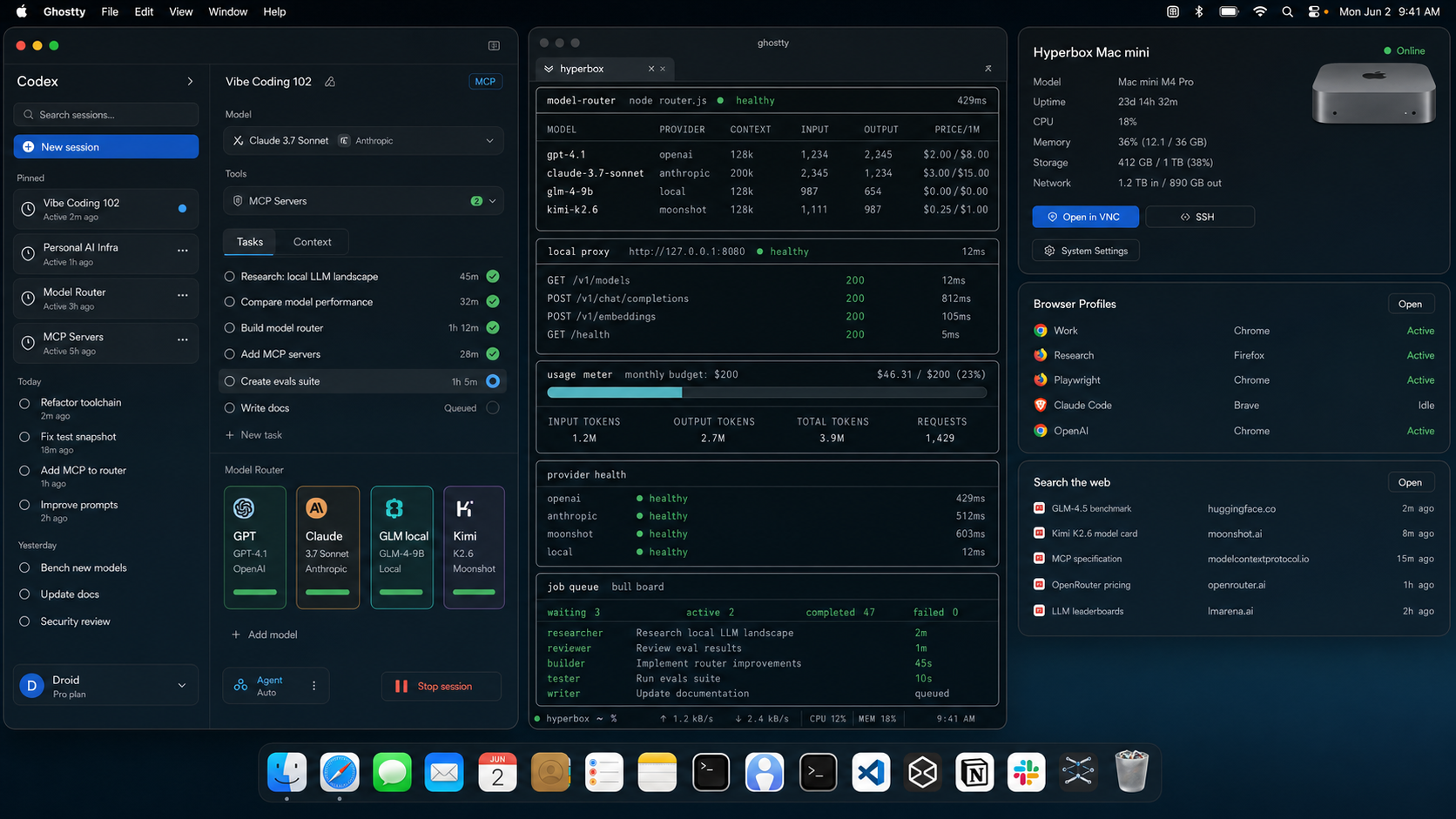Switch to the Context tab
1456x819 pixels.
[312, 242]
